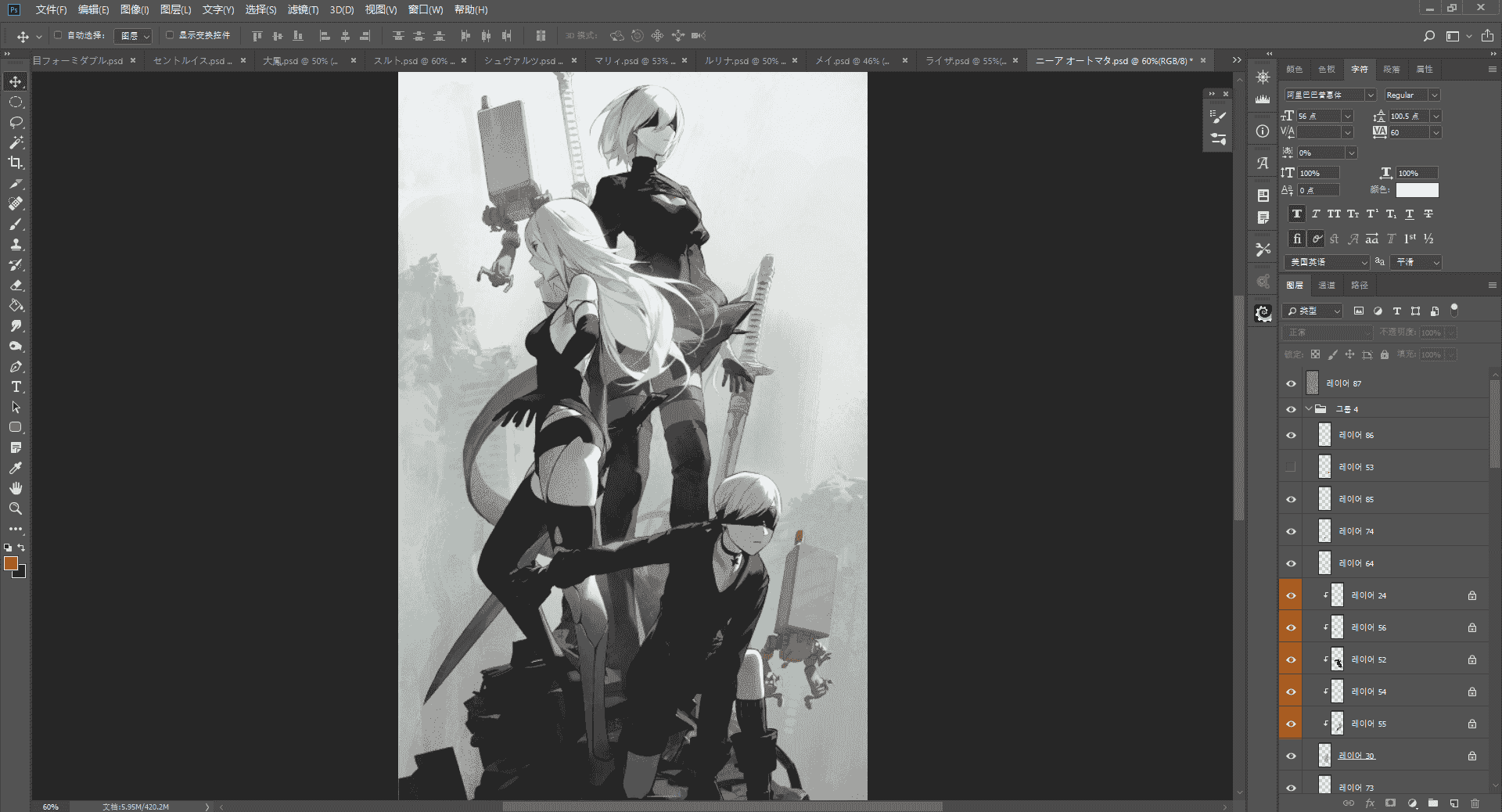This screenshot has width=1502, height=812.
Task: Select the Horizontal Type tool
Action: click(x=16, y=387)
